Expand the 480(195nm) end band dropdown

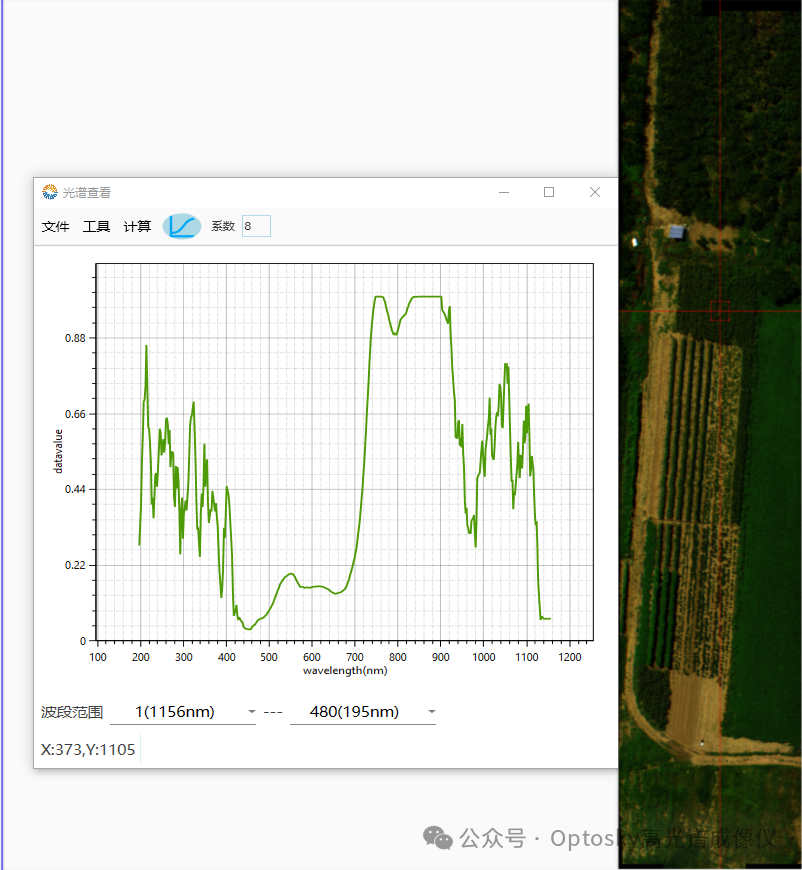tap(431, 712)
